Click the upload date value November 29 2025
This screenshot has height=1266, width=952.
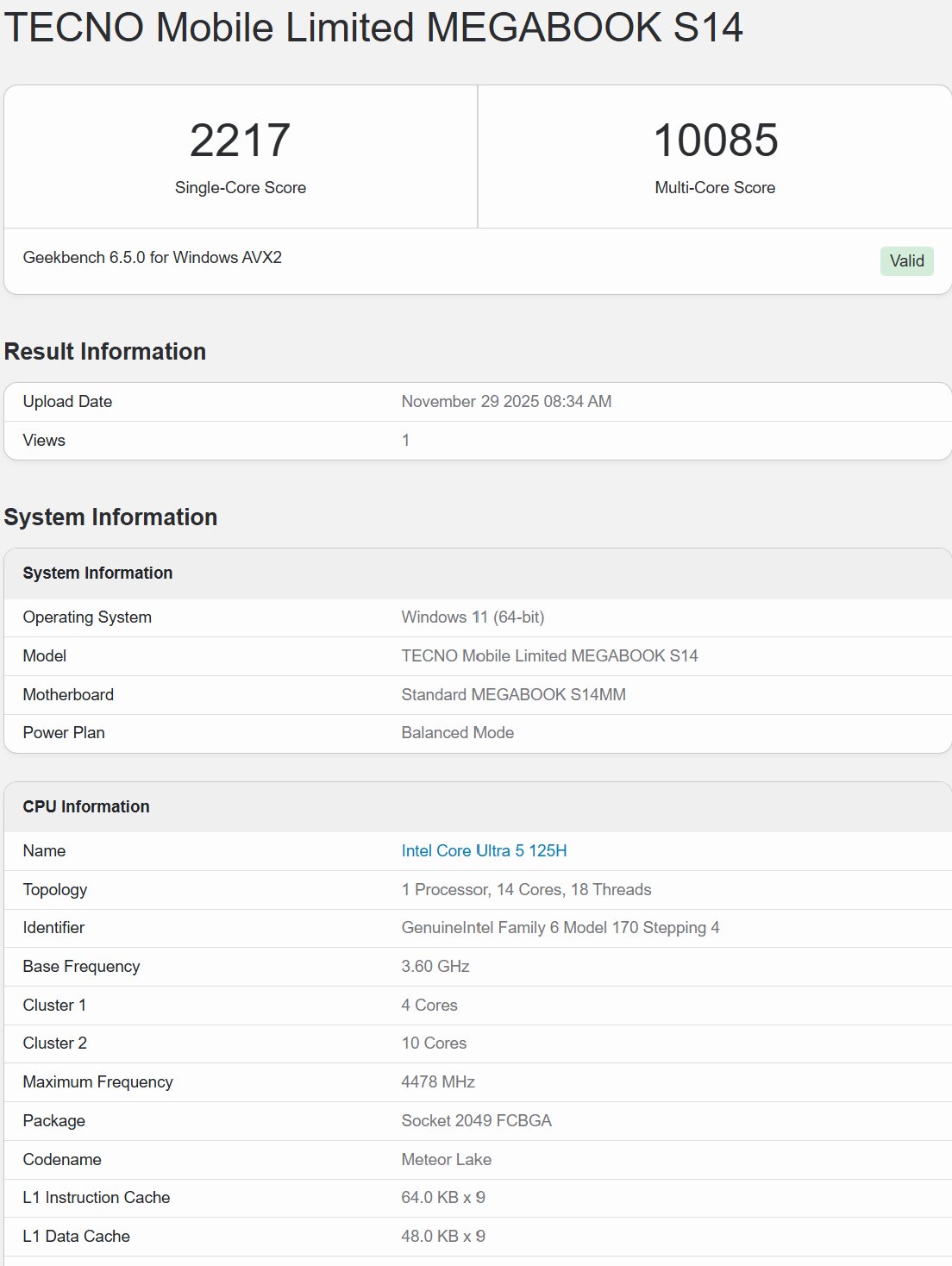click(506, 401)
